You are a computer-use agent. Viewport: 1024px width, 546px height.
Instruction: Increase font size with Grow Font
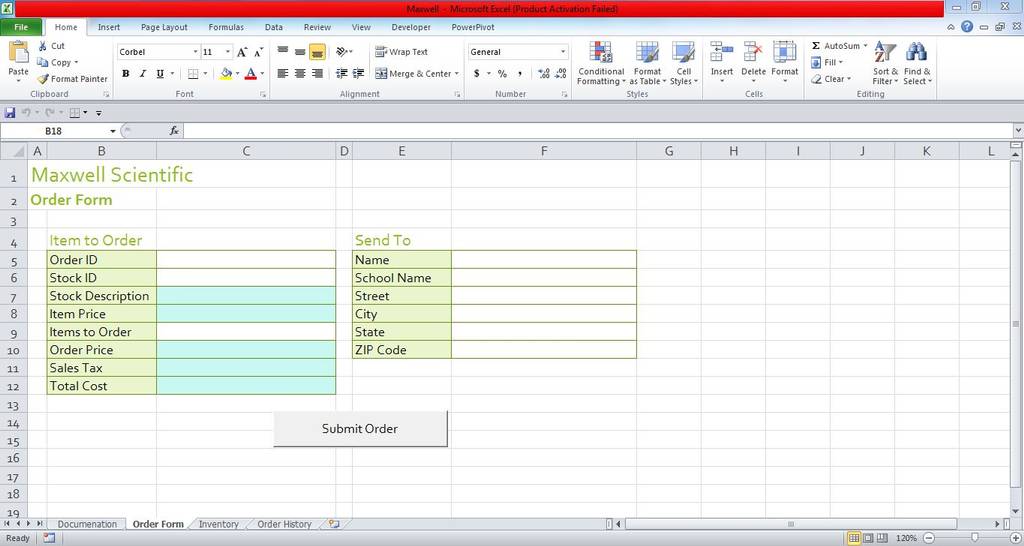(x=242, y=52)
